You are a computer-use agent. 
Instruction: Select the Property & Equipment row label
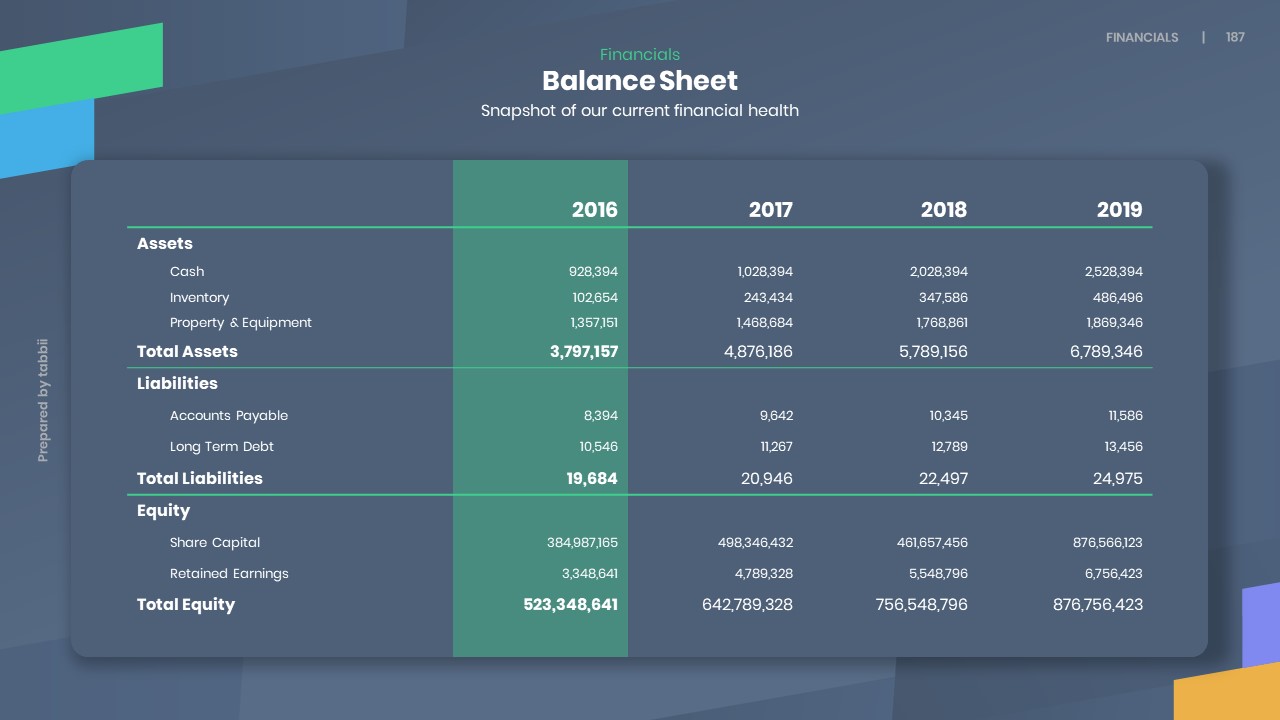coord(241,323)
